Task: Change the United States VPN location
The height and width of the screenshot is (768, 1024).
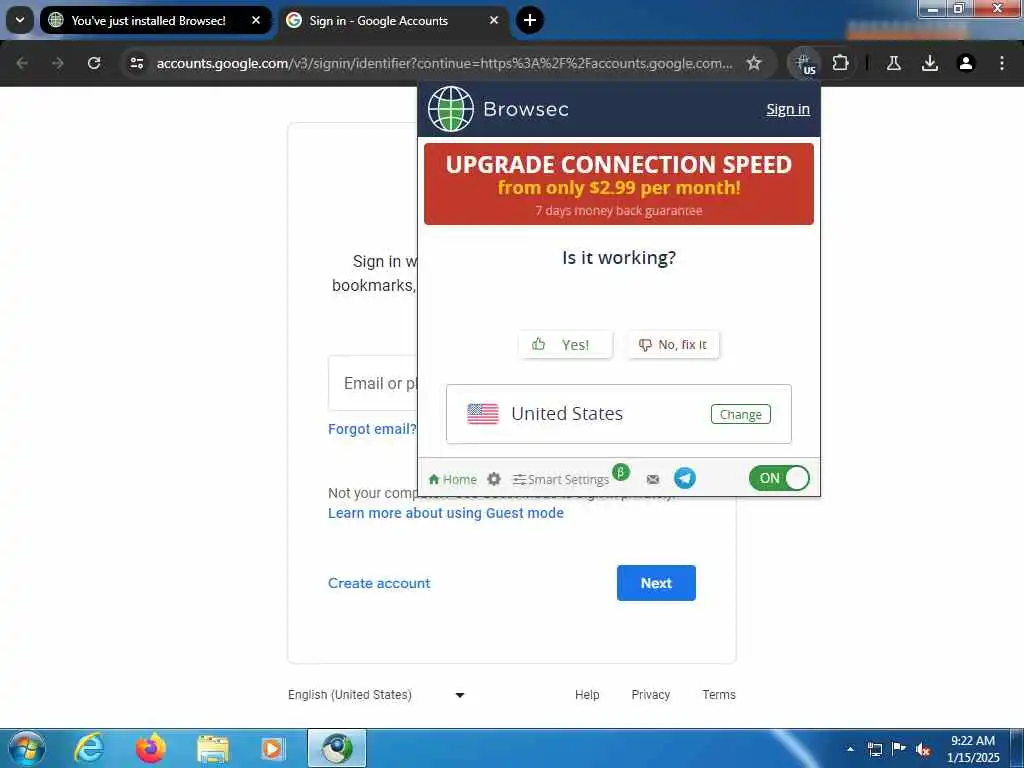Action: (741, 414)
